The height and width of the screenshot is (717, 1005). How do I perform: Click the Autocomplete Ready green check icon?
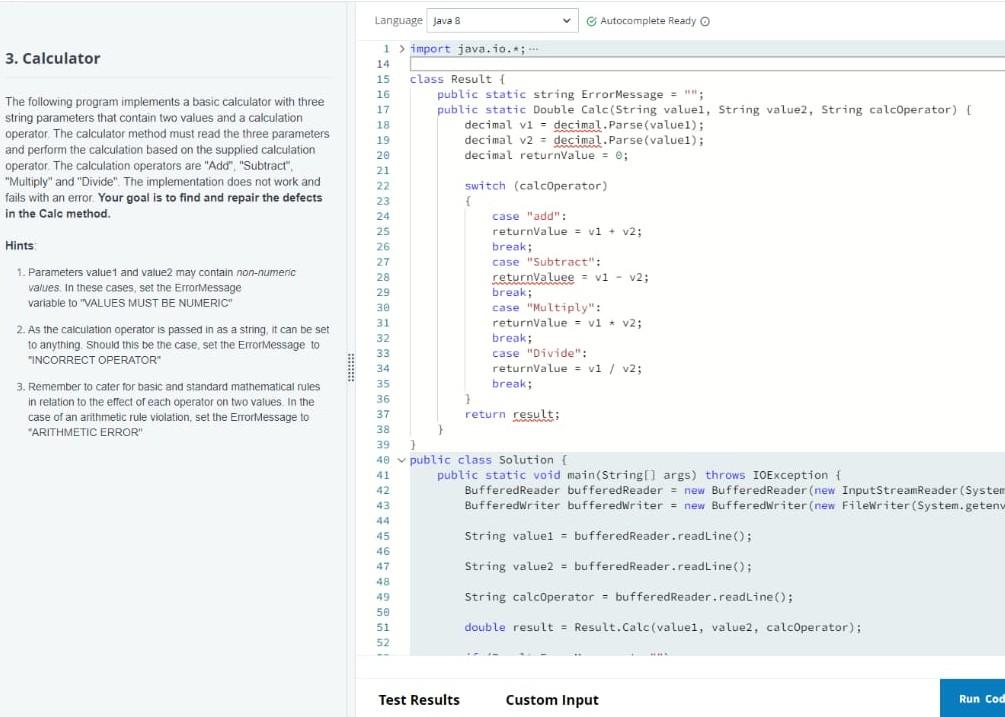[591, 21]
